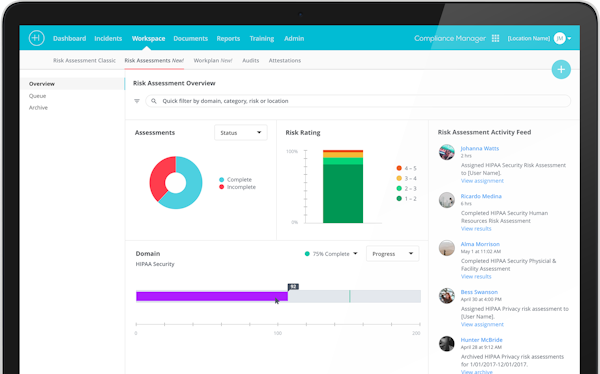Click the JM user avatar
600x374 pixels.
click(559, 38)
